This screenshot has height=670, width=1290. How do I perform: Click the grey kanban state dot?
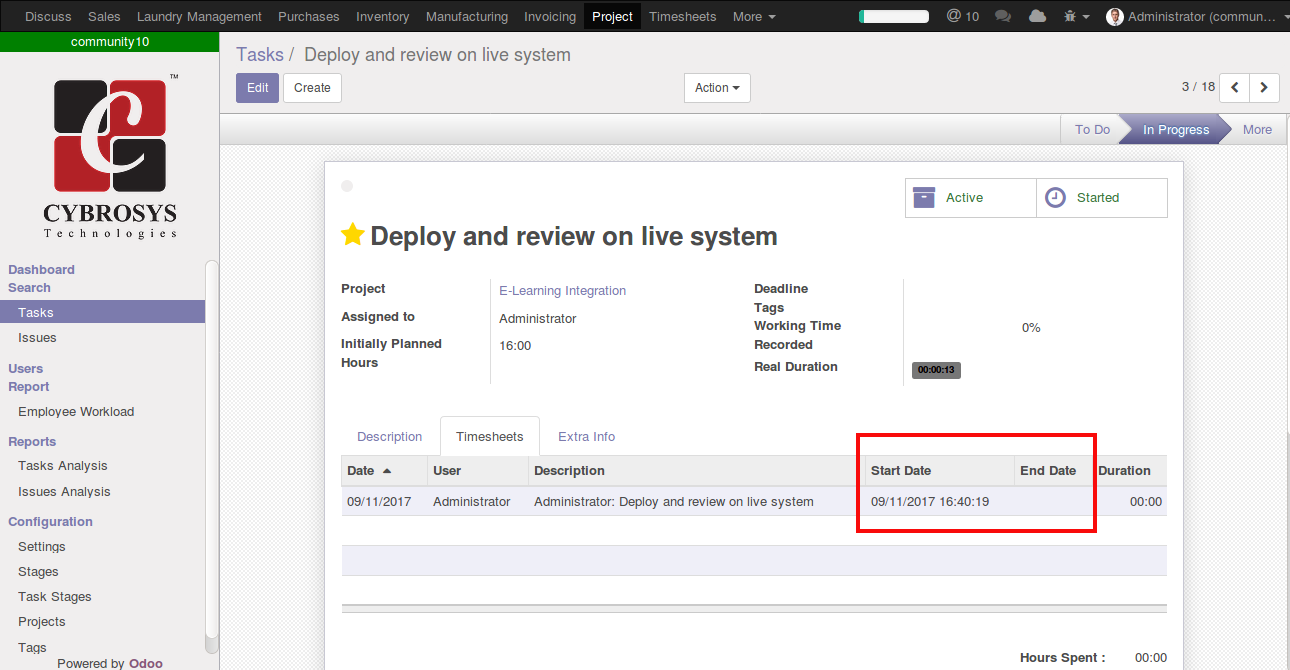pyautogui.click(x=347, y=186)
